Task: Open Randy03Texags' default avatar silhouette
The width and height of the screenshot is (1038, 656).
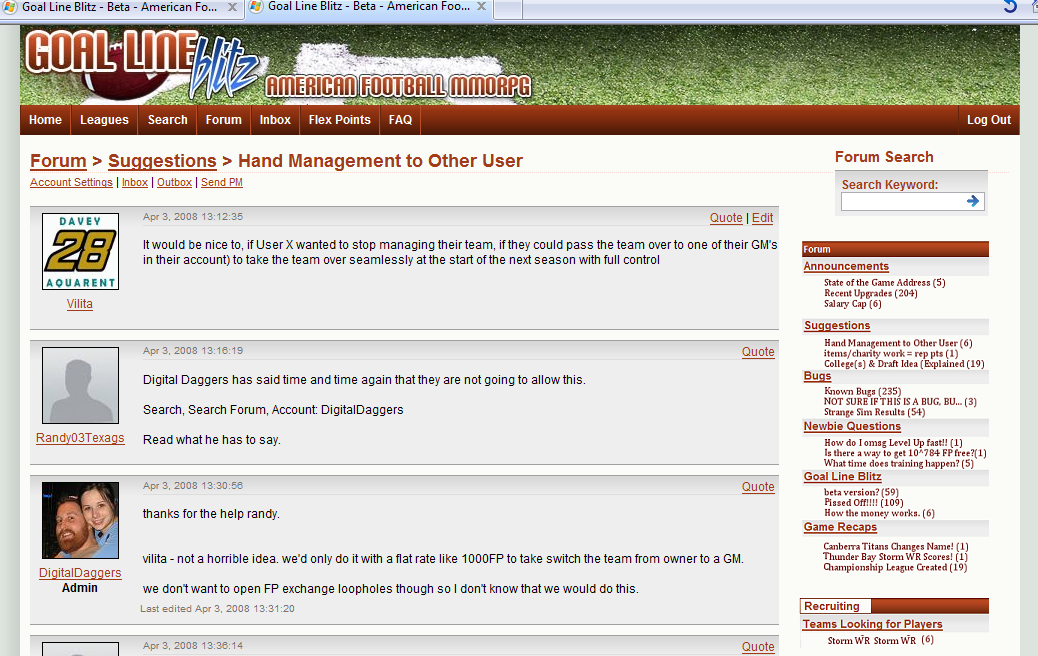Action: 80,385
